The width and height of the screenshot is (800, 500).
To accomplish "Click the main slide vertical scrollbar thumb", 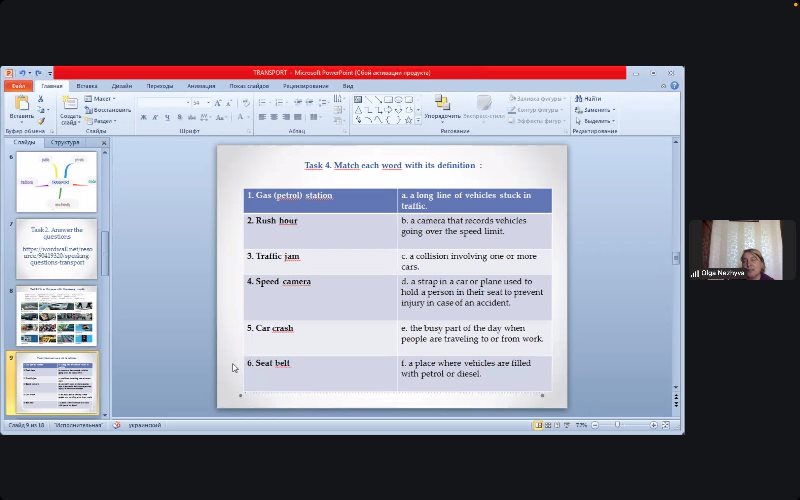I will coord(676,258).
